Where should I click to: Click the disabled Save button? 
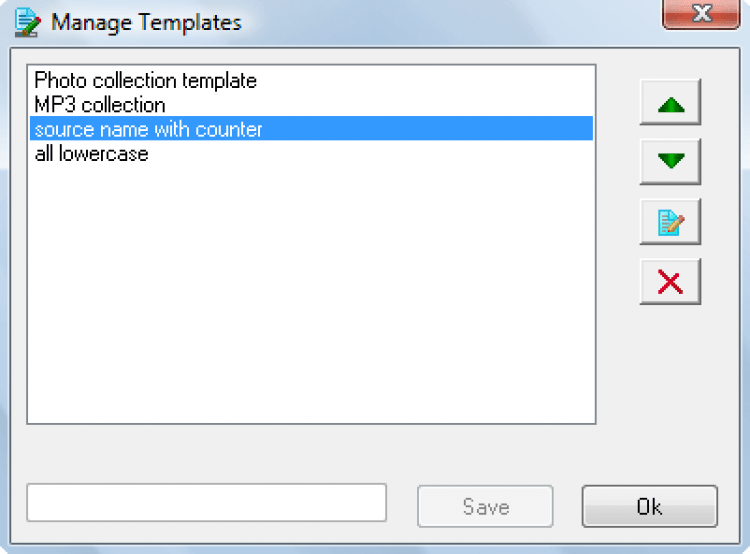click(x=485, y=507)
